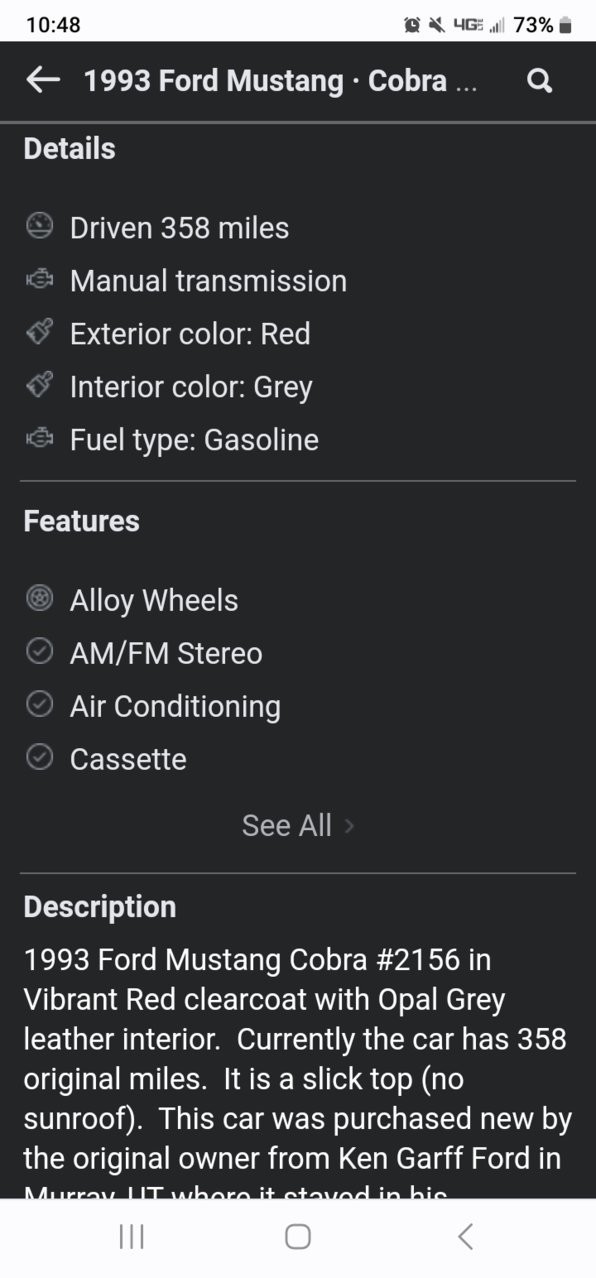Image resolution: width=596 pixels, height=1278 pixels.
Task: Tap the wheel icon beside Alloy Wheels
Action: click(38, 599)
